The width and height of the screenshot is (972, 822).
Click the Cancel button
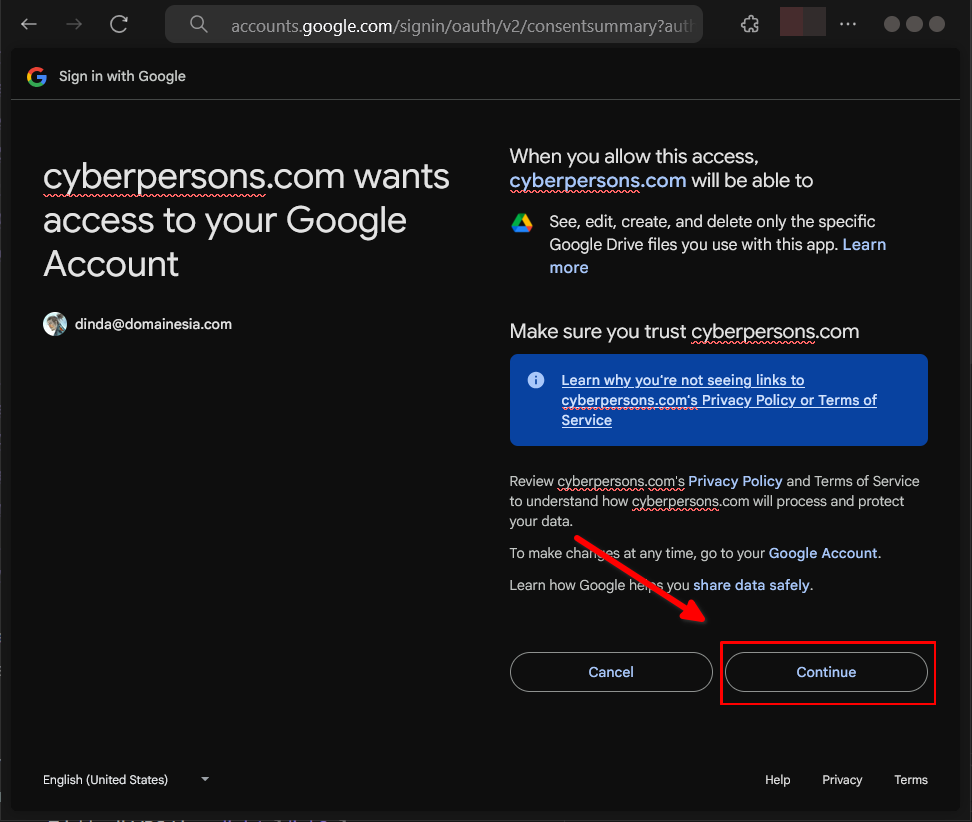(611, 672)
